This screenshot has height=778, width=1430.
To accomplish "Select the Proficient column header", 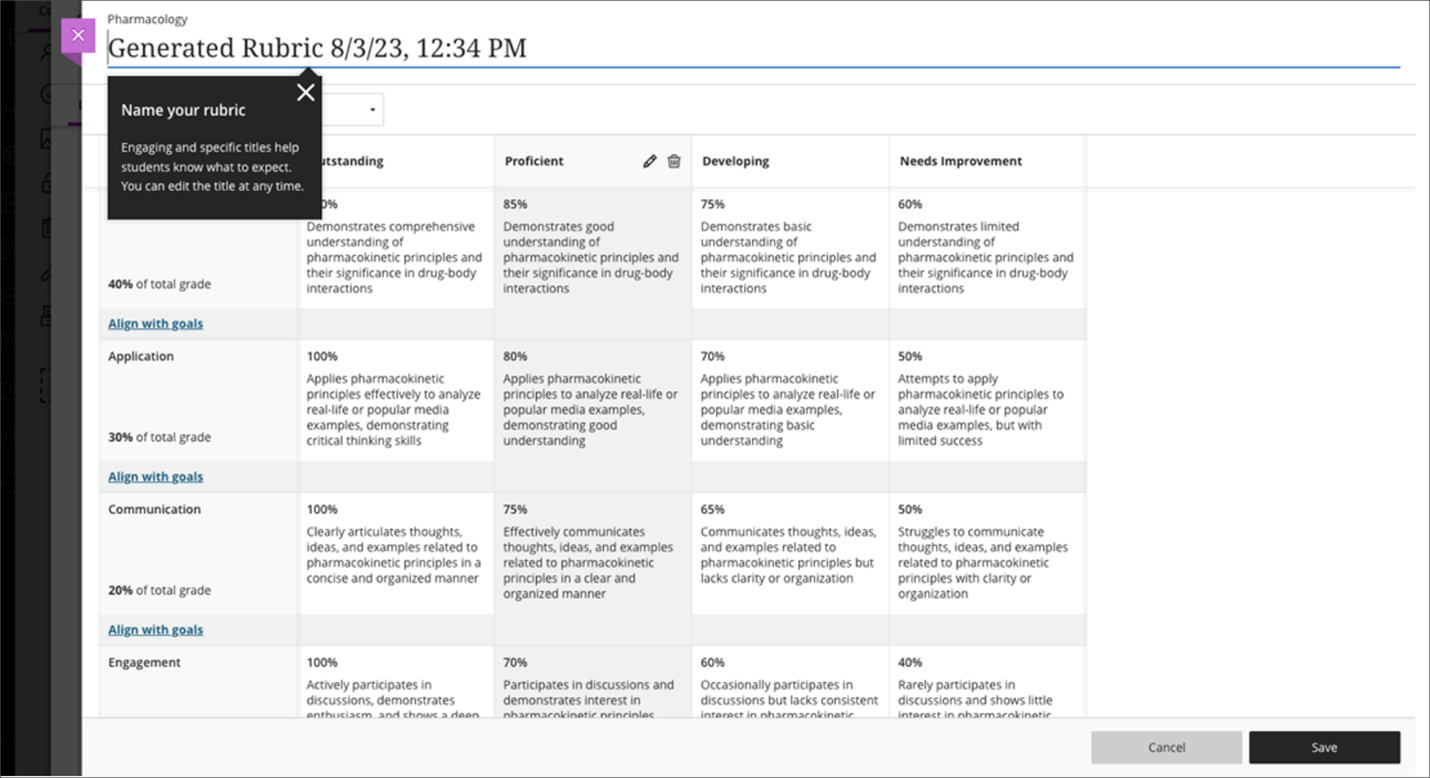I will pyautogui.click(x=534, y=161).
